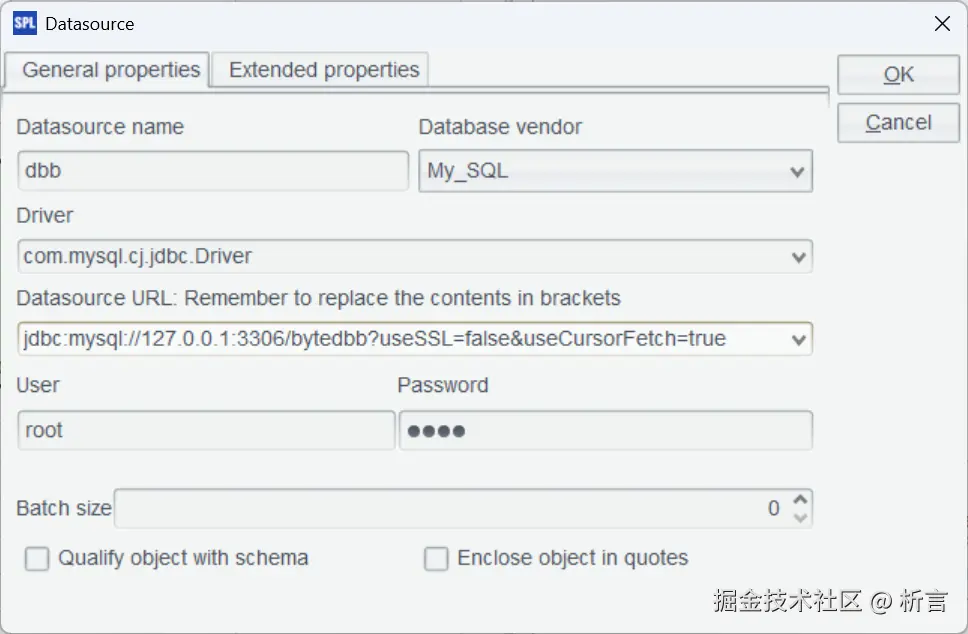Click inside the Datasource URL text
The height and width of the screenshot is (634, 968).
click(400, 339)
